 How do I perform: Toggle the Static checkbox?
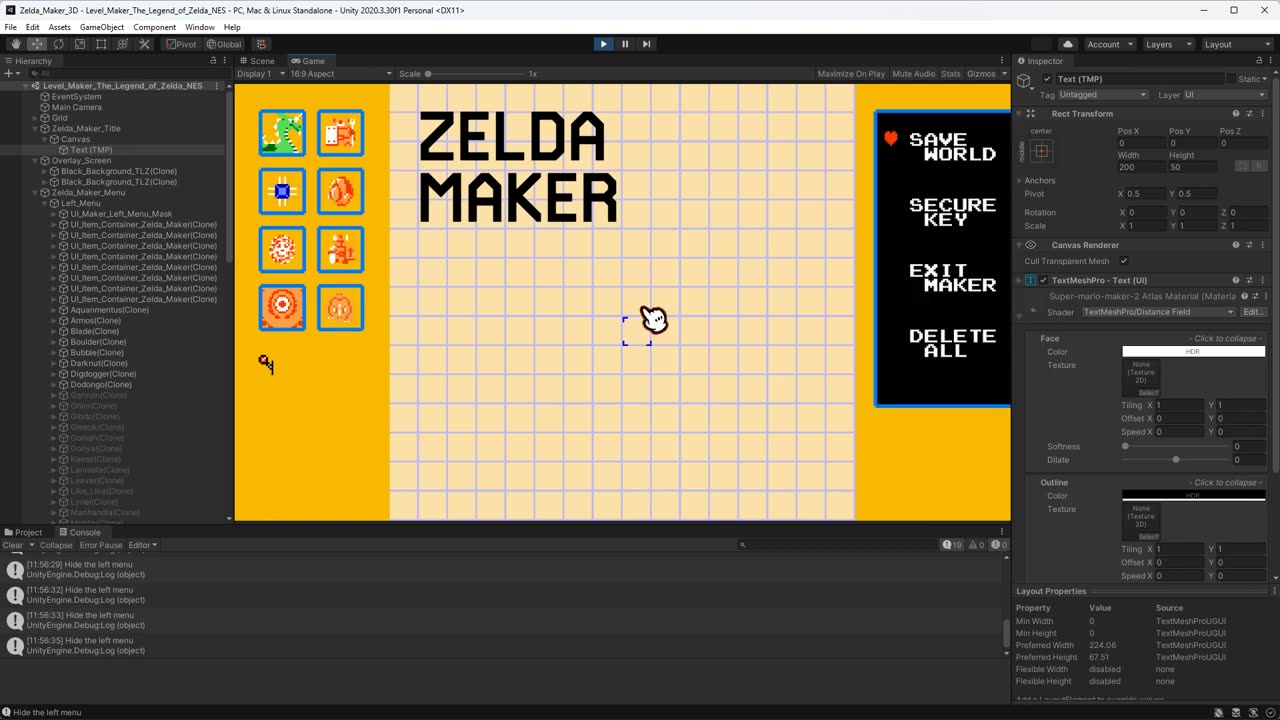(1233, 79)
